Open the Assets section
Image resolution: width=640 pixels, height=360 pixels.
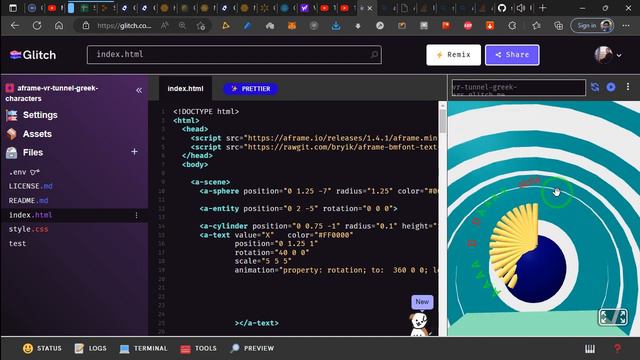pyautogui.click(x=37, y=134)
